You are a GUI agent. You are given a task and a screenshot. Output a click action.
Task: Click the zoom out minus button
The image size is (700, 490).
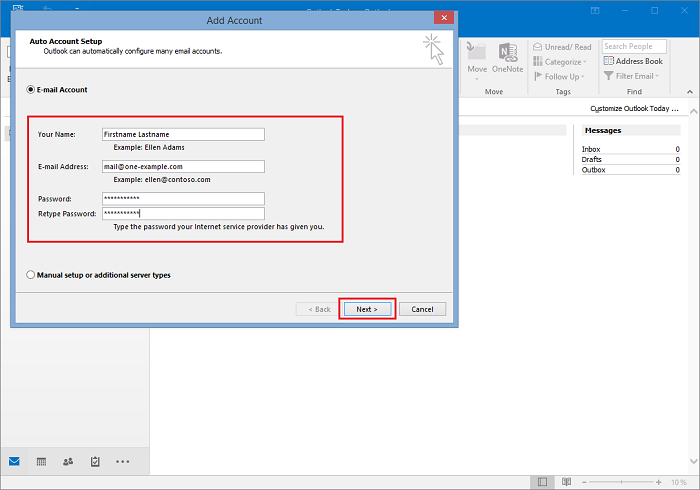584,482
